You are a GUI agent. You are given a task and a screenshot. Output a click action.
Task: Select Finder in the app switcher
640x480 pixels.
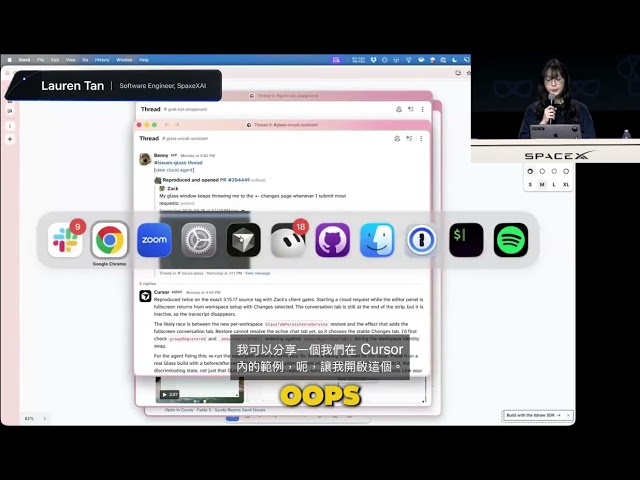point(377,240)
